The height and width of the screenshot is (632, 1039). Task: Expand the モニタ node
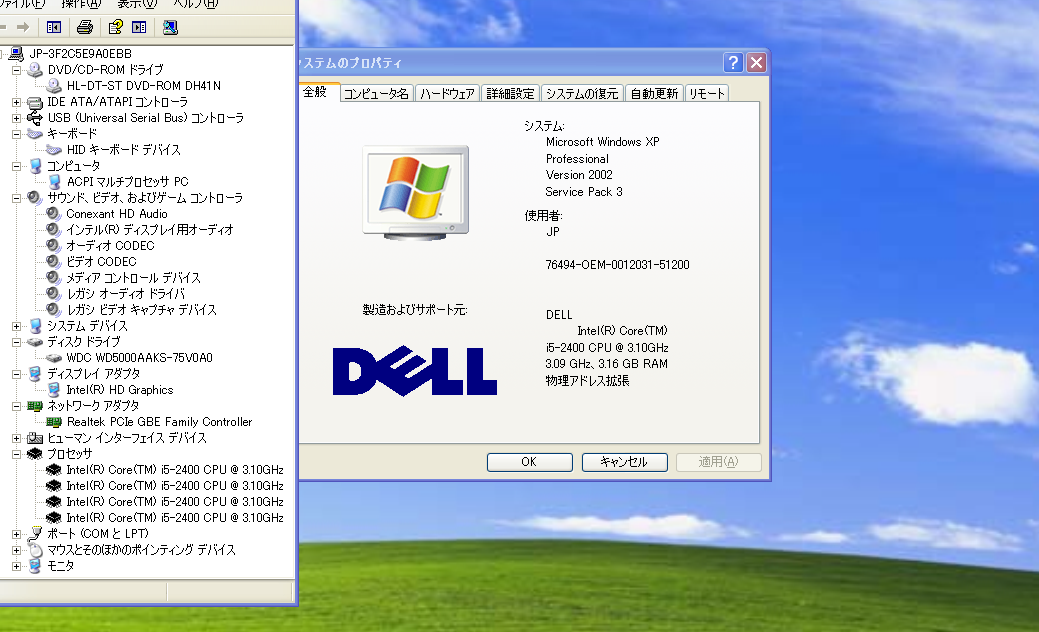[x=16, y=566]
